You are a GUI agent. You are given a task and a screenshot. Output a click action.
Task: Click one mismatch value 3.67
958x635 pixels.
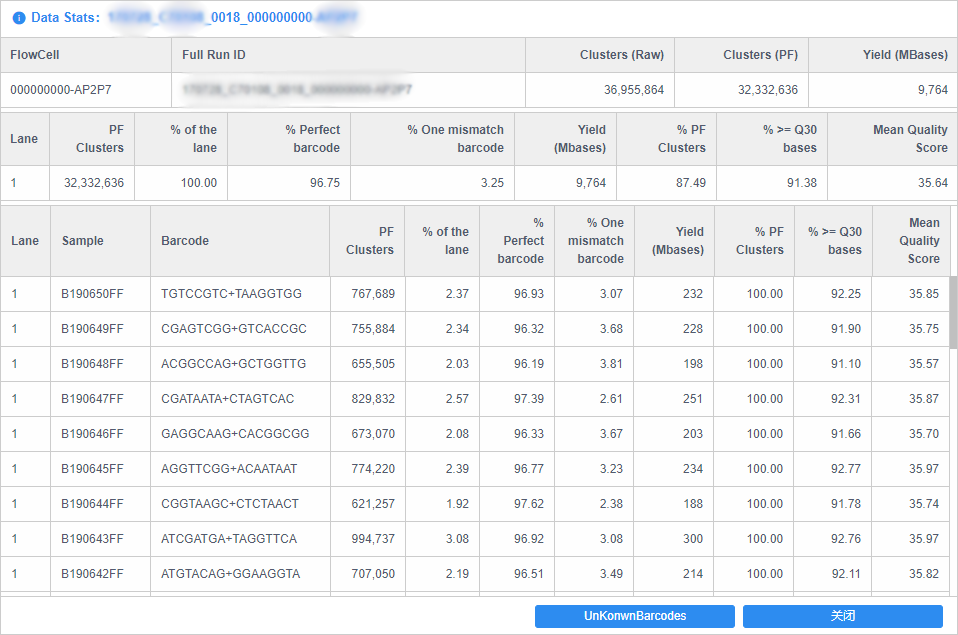tap(611, 434)
